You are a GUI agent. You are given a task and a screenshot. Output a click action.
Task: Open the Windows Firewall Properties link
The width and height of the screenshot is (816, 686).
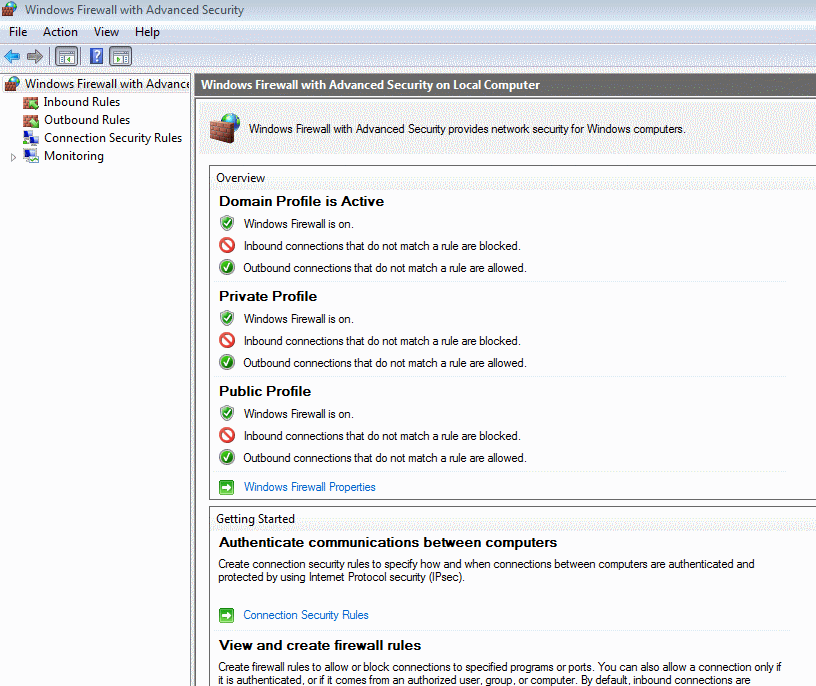click(309, 486)
